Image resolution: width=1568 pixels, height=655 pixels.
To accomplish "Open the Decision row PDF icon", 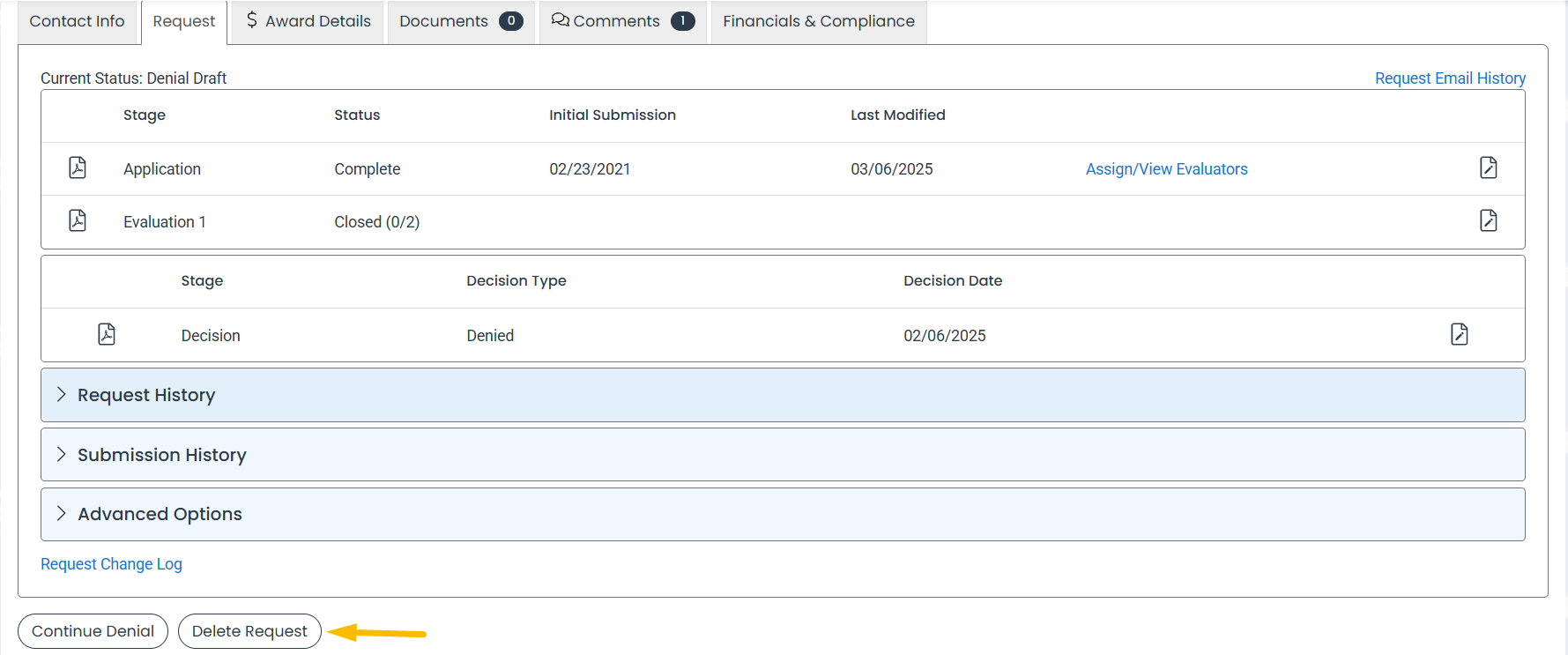I will (107, 334).
